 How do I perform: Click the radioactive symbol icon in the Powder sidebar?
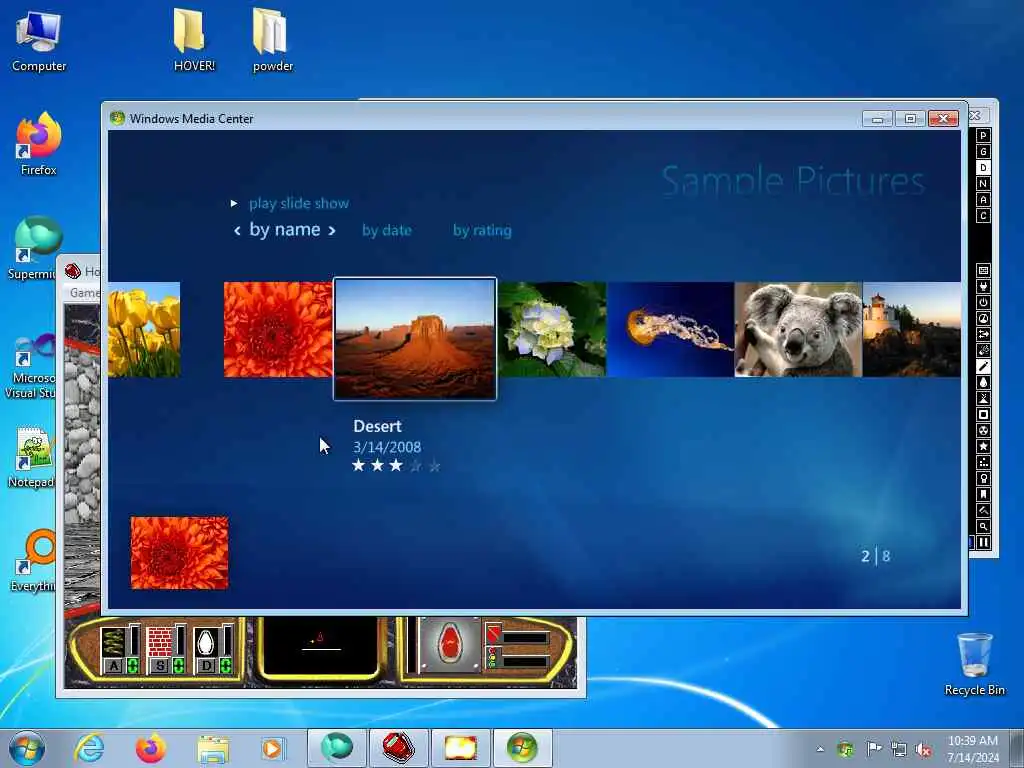point(983,430)
